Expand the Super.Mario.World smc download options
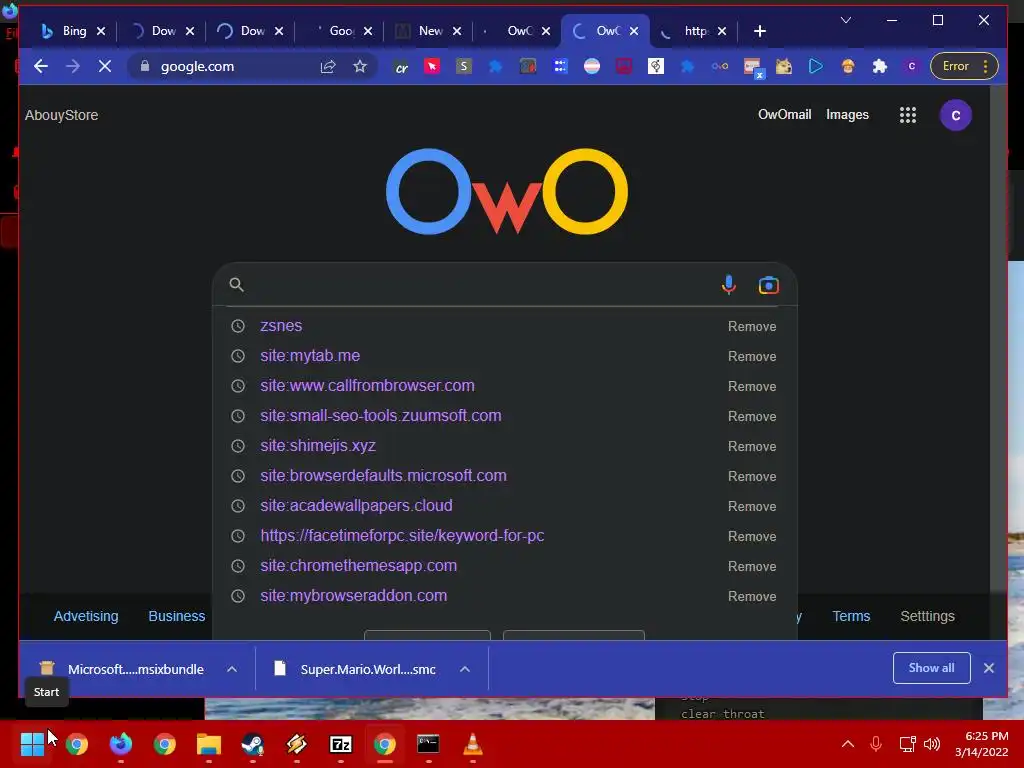Image resolution: width=1024 pixels, height=768 pixels. [465, 669]
